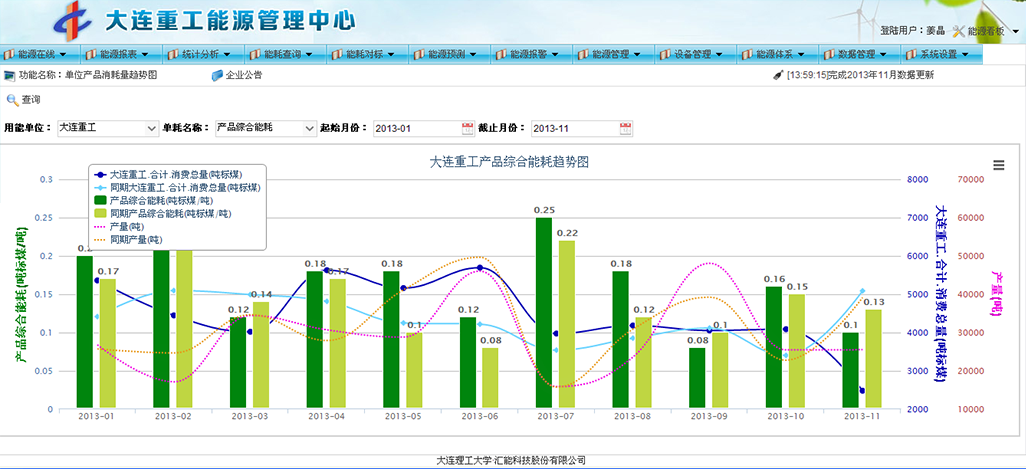
Task: Expand the 单耗名称 dropdown
Action: coord(308,128)
